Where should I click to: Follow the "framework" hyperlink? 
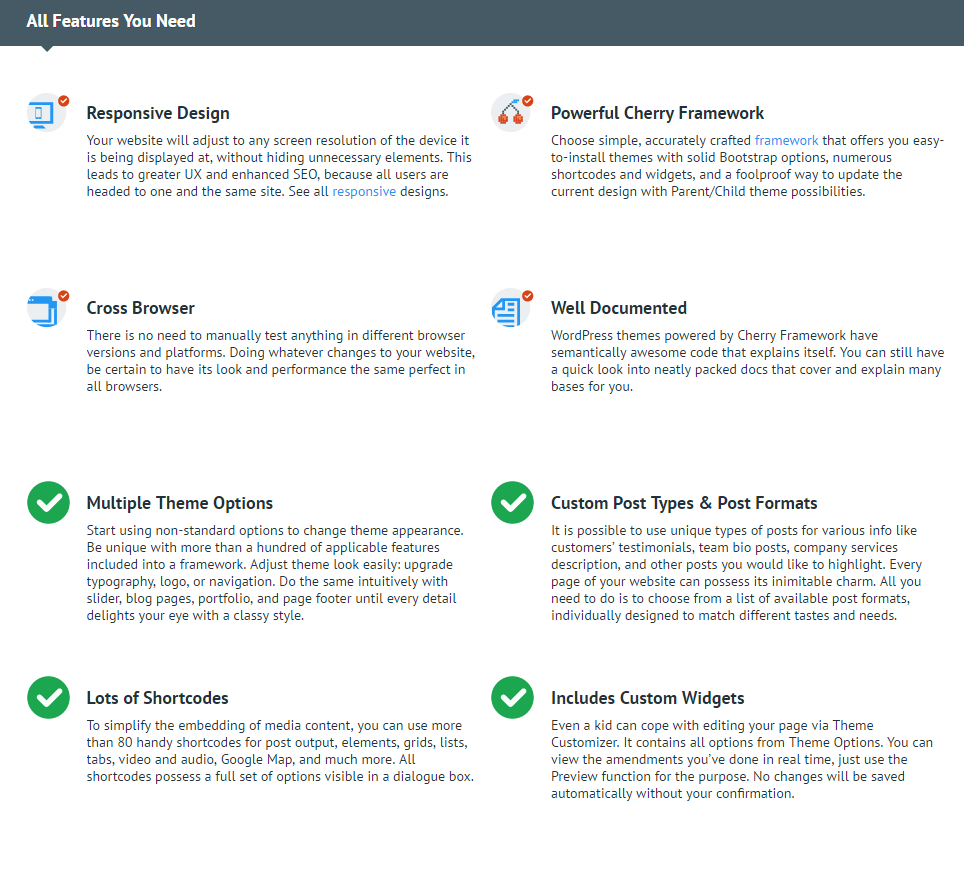(x=786, y=140)
